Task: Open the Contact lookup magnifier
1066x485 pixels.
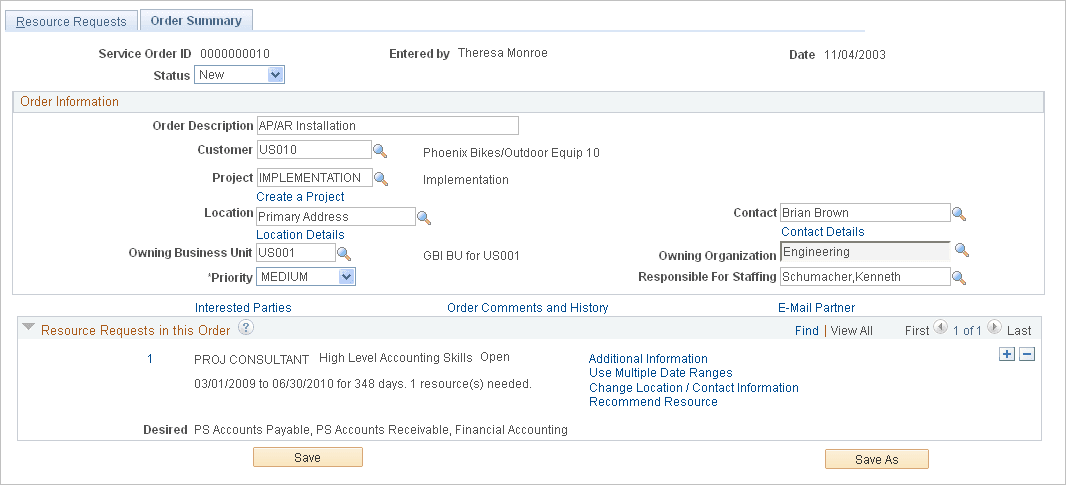Action: [958, 213]
